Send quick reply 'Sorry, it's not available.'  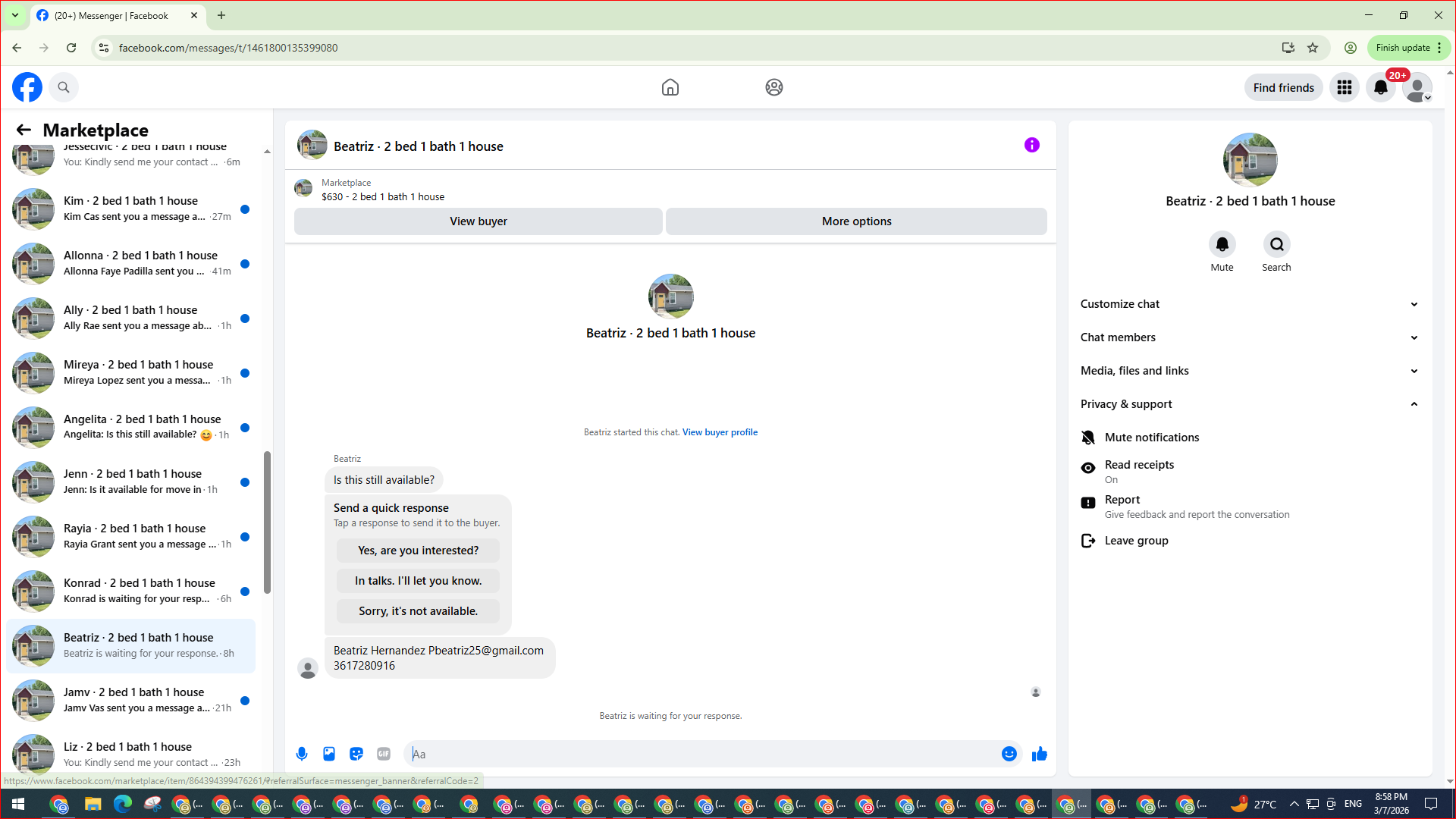(418, 611)
